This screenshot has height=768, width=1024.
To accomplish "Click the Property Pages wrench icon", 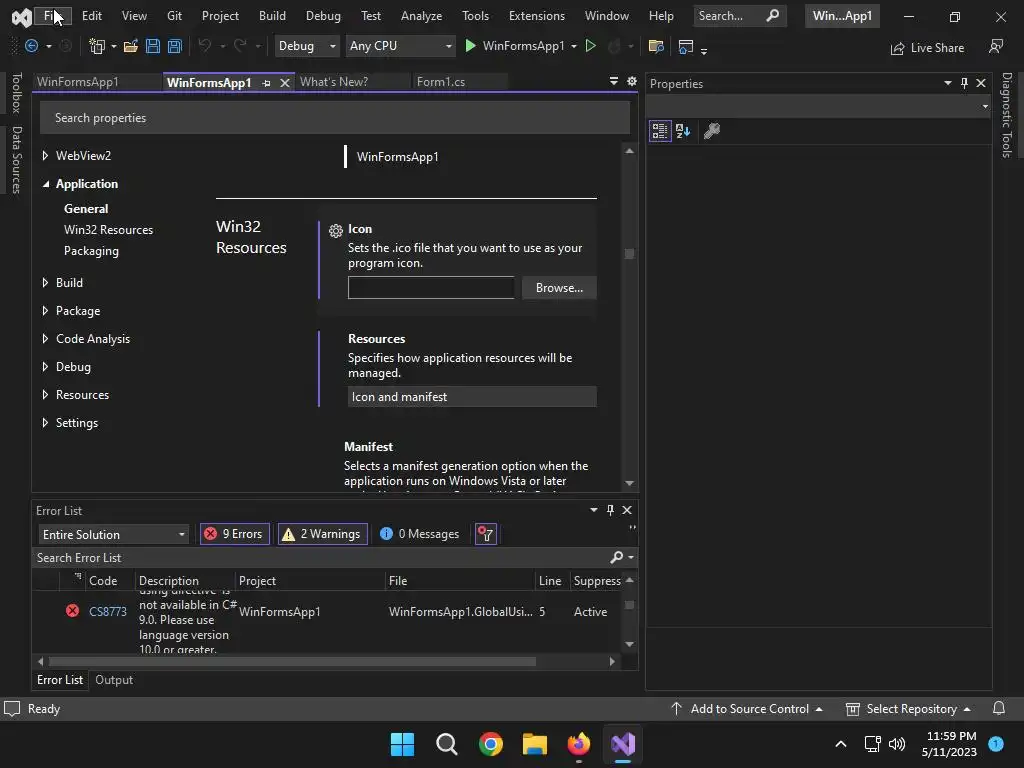I will coord(712,131).
